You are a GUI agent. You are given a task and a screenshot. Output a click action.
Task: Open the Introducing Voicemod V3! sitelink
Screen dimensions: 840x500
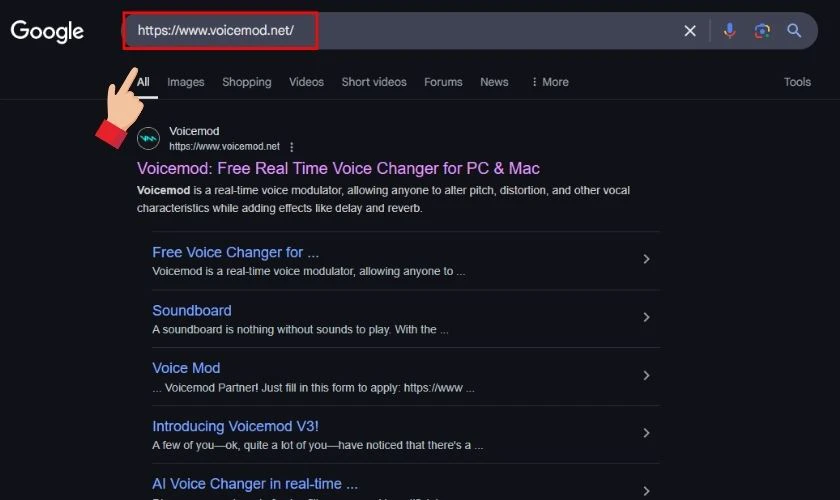click(x=235, y=426)
